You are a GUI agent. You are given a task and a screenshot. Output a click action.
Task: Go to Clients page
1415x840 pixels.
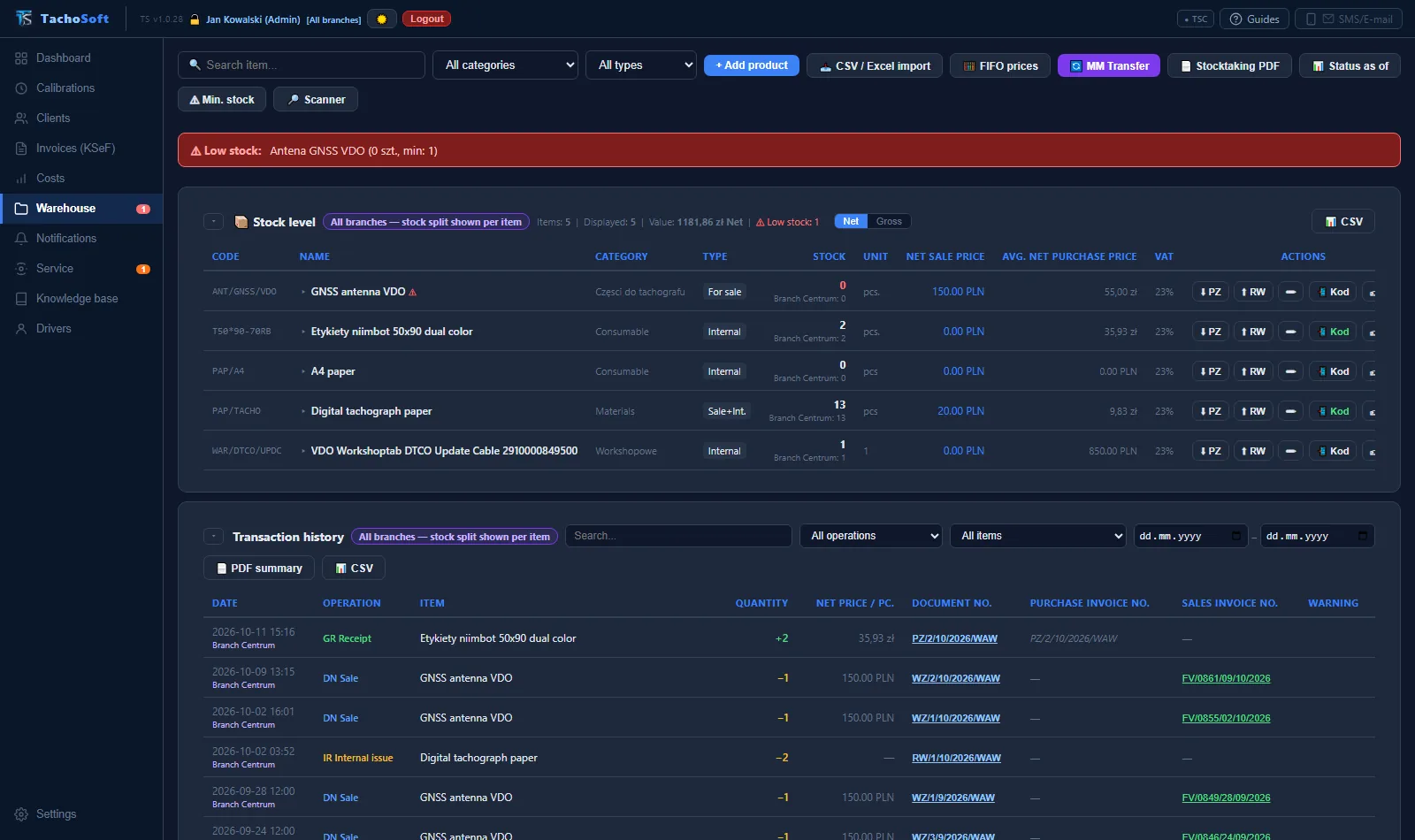click(x=53, y=118)
